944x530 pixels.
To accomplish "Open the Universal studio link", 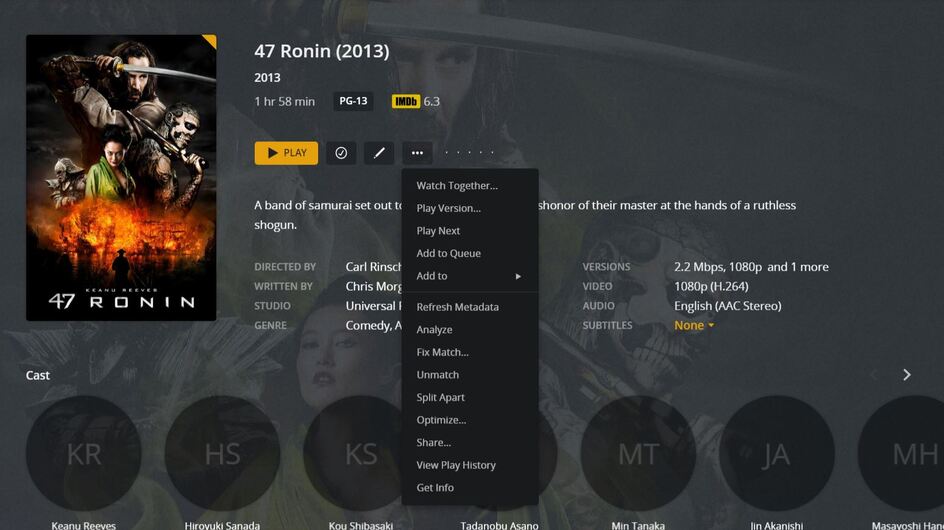I will click(x=373, y=306).
